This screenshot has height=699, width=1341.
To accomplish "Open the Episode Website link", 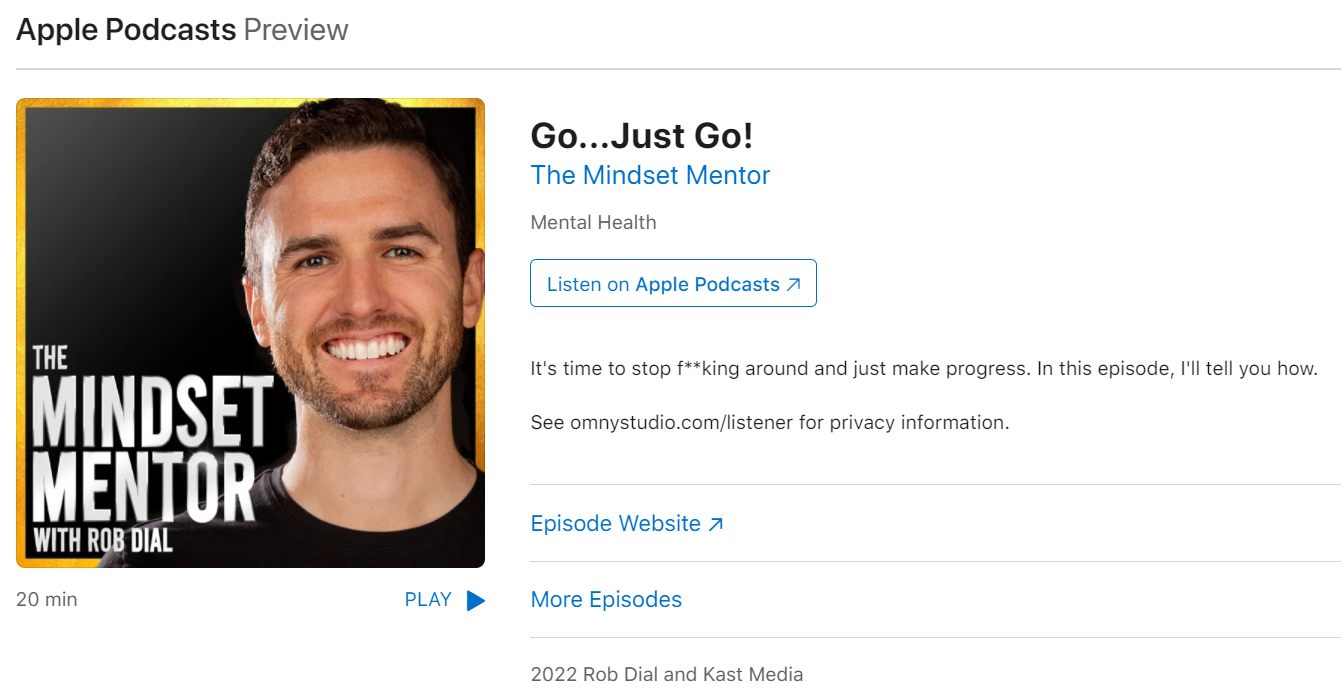I will tap(626, 523).
